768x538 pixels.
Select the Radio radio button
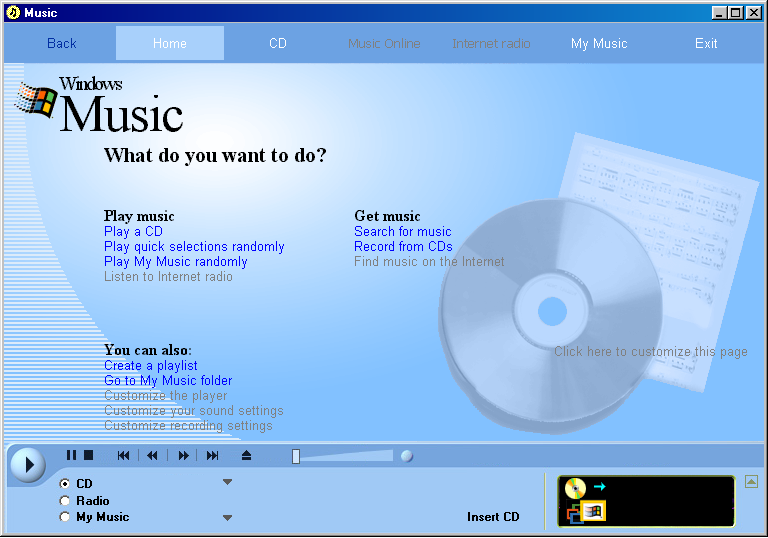pyautogui.click(x=65, y=500)
